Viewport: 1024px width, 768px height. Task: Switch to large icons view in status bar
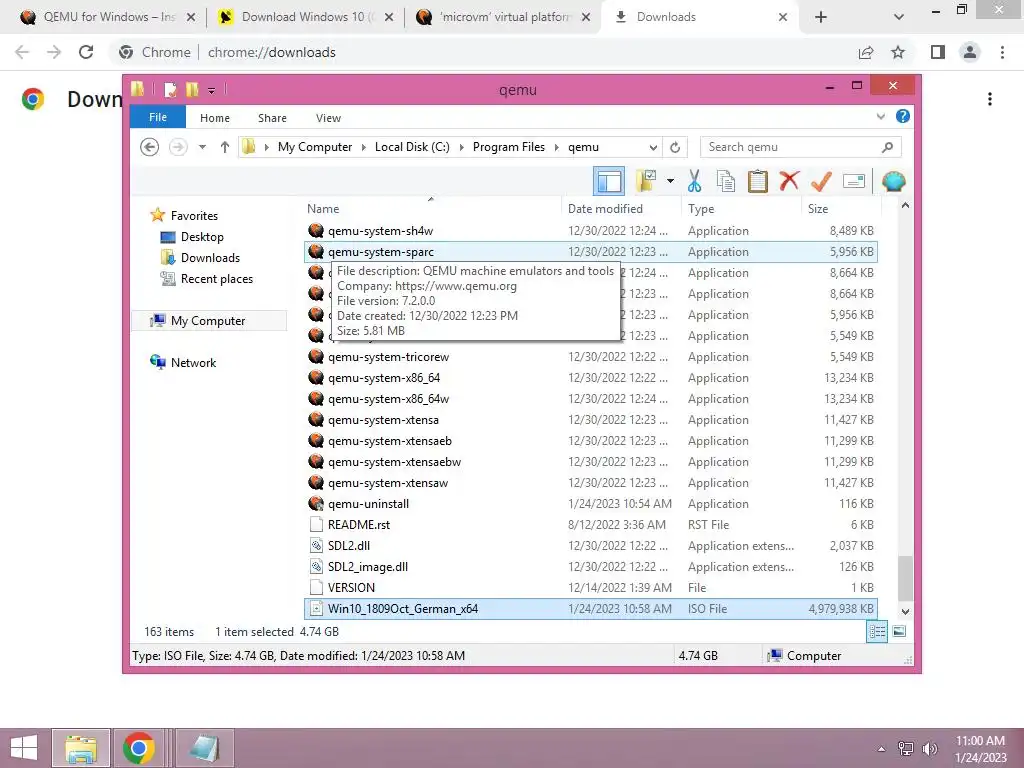tap(899, 632)
